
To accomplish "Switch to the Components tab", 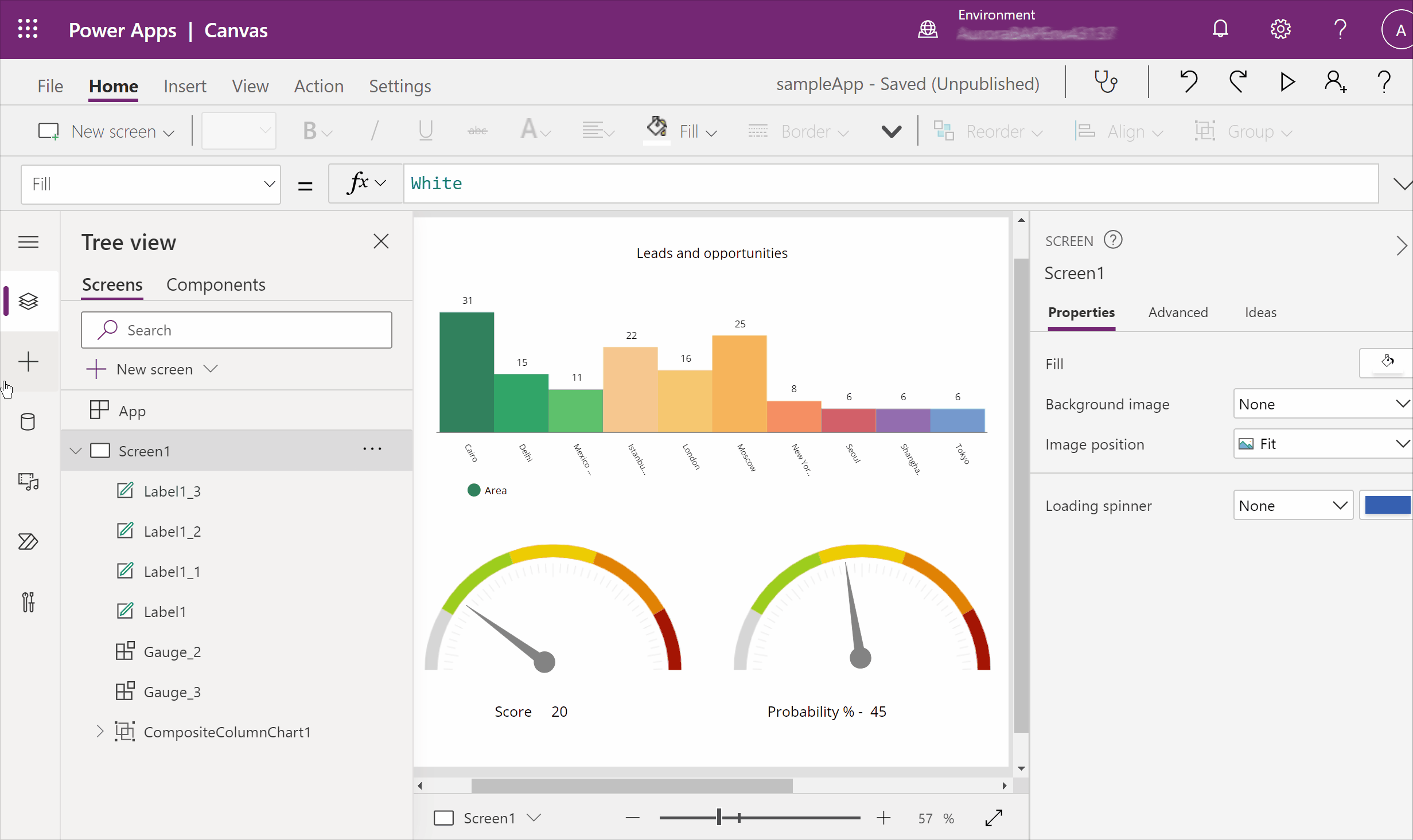I will coord(216,284).
